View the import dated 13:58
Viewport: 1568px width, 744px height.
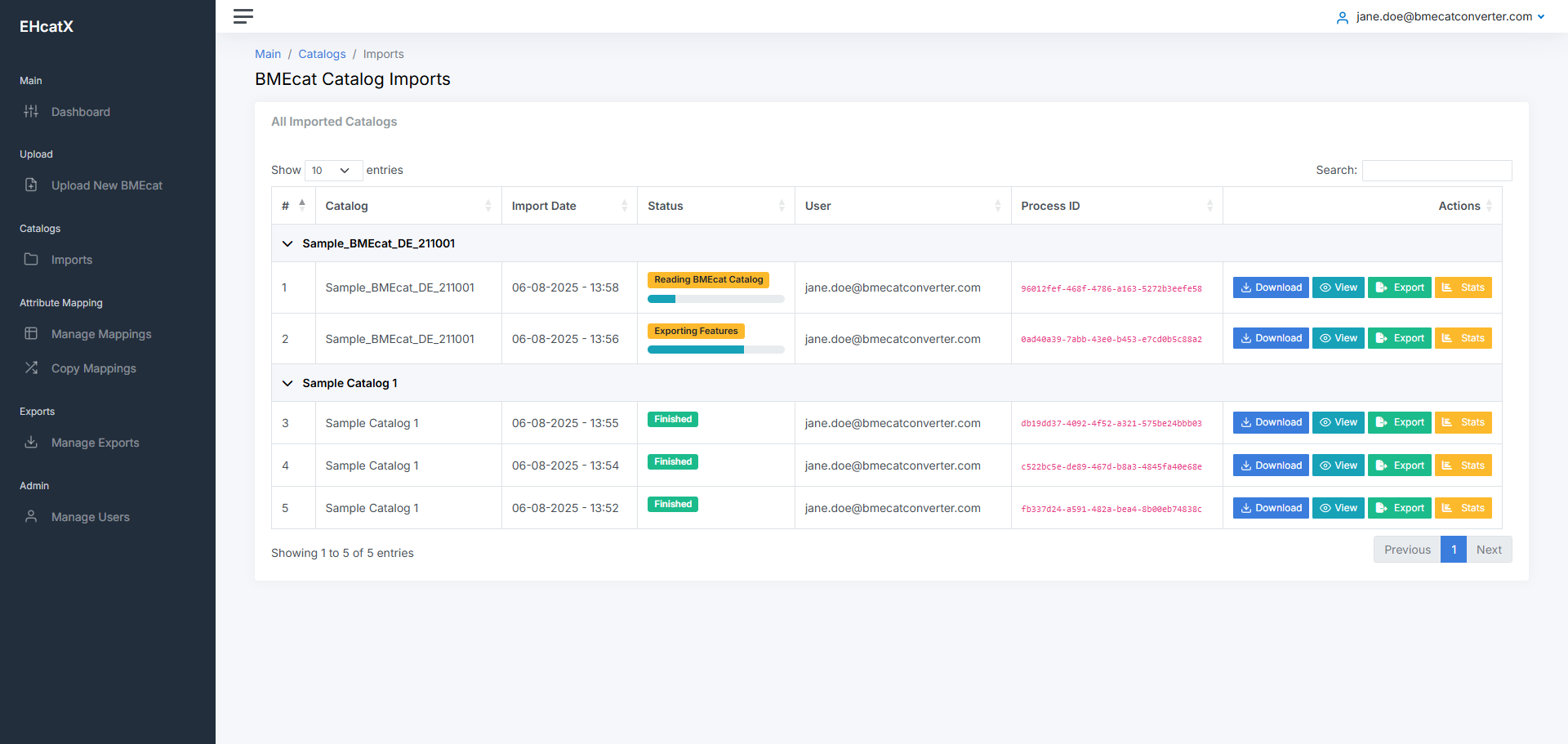click(1339, 287)
